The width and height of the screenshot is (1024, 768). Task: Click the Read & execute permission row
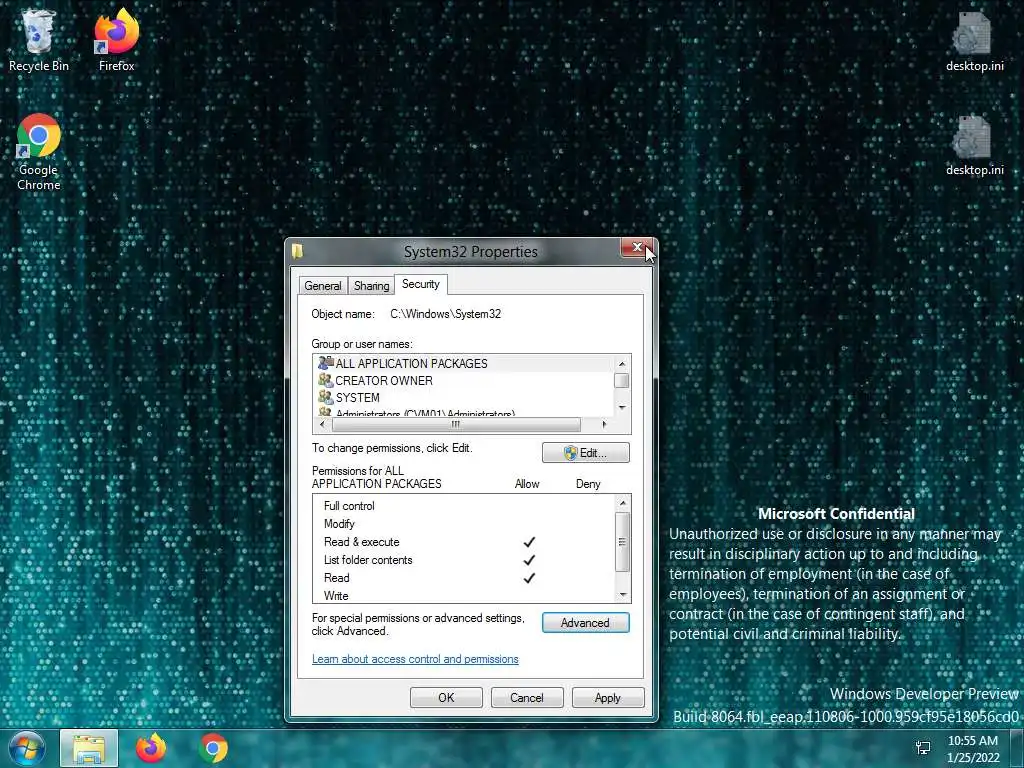(464, 542)
